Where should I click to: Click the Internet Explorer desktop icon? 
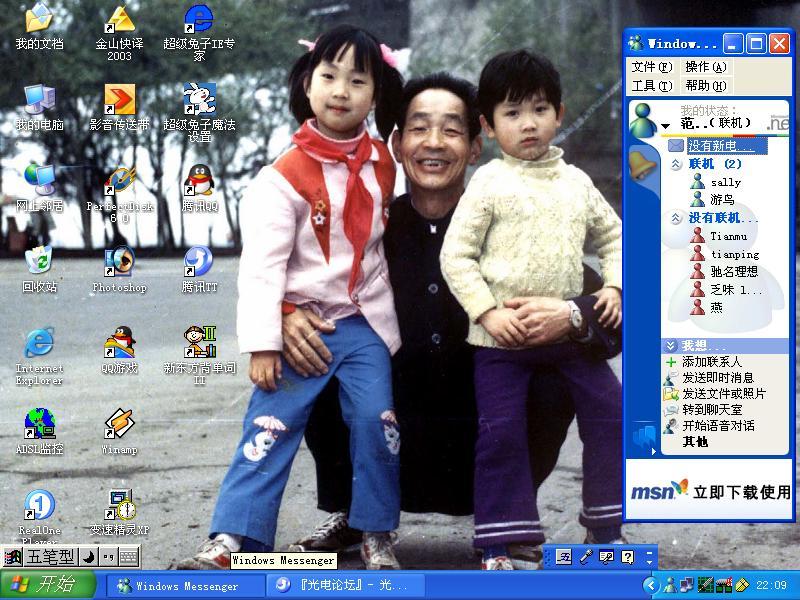[x=39, y=357]
